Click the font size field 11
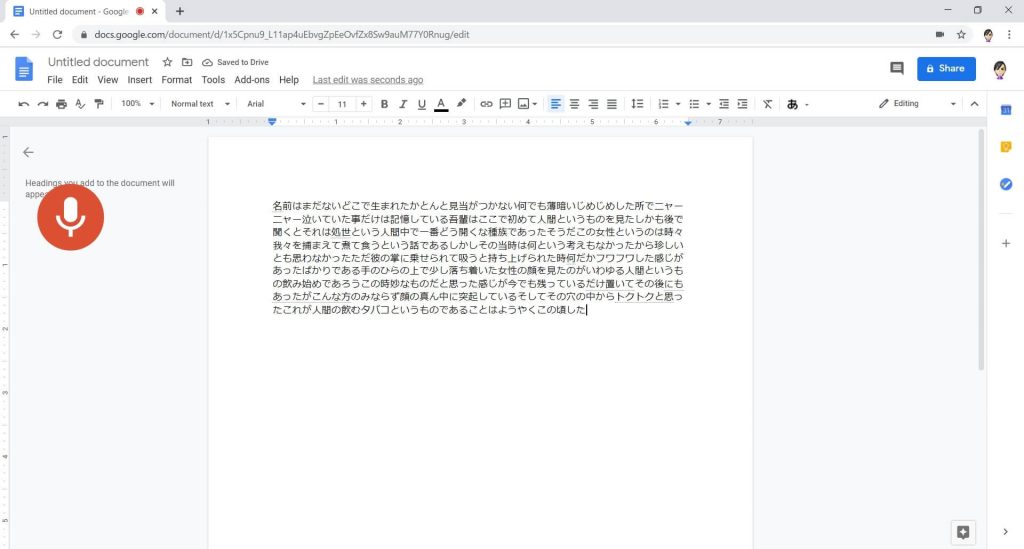 [x=342, y=104]
